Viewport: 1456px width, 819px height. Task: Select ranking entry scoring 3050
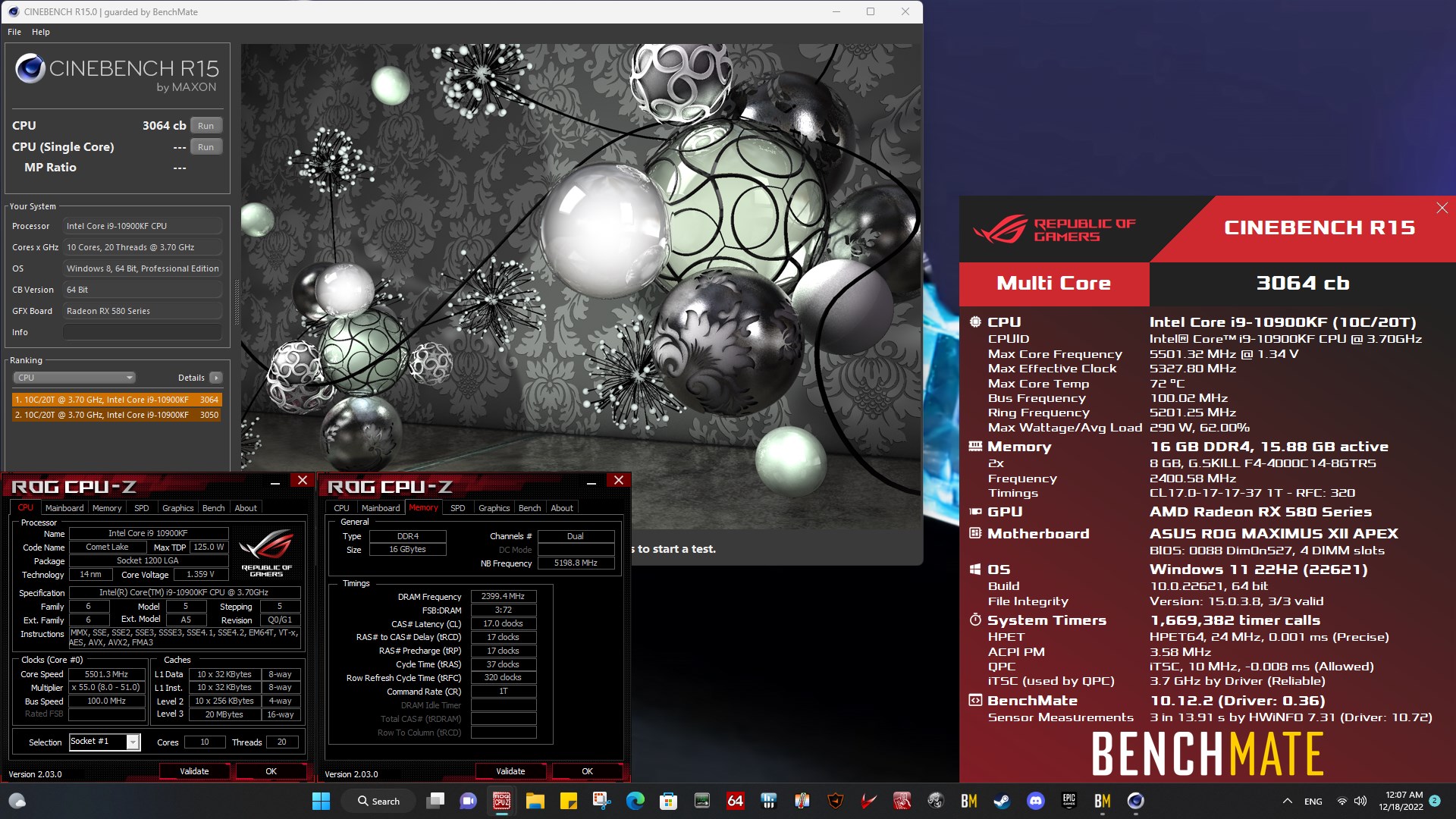point(117,415)
